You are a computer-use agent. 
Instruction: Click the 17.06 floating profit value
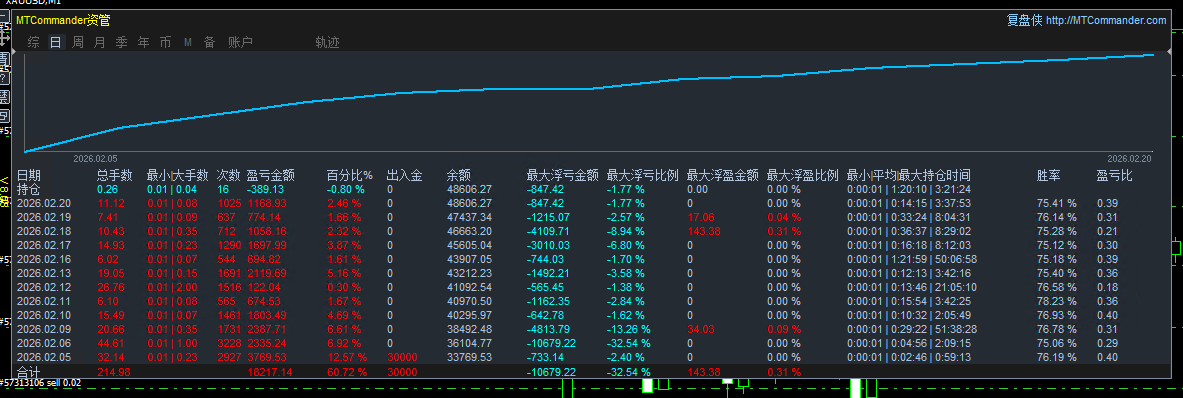(701, 217)
